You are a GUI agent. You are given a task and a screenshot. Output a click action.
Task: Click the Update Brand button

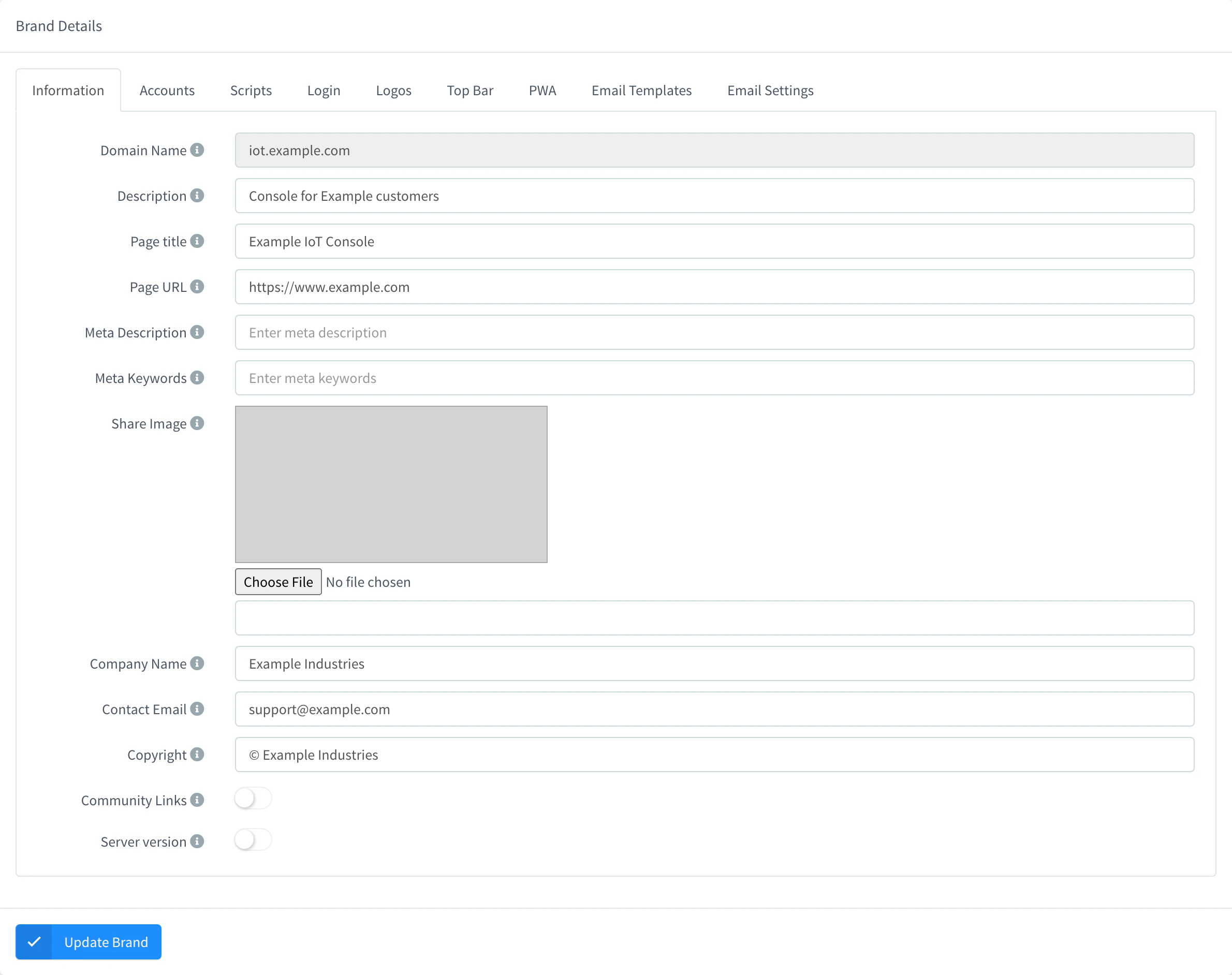tap(89, 942)
